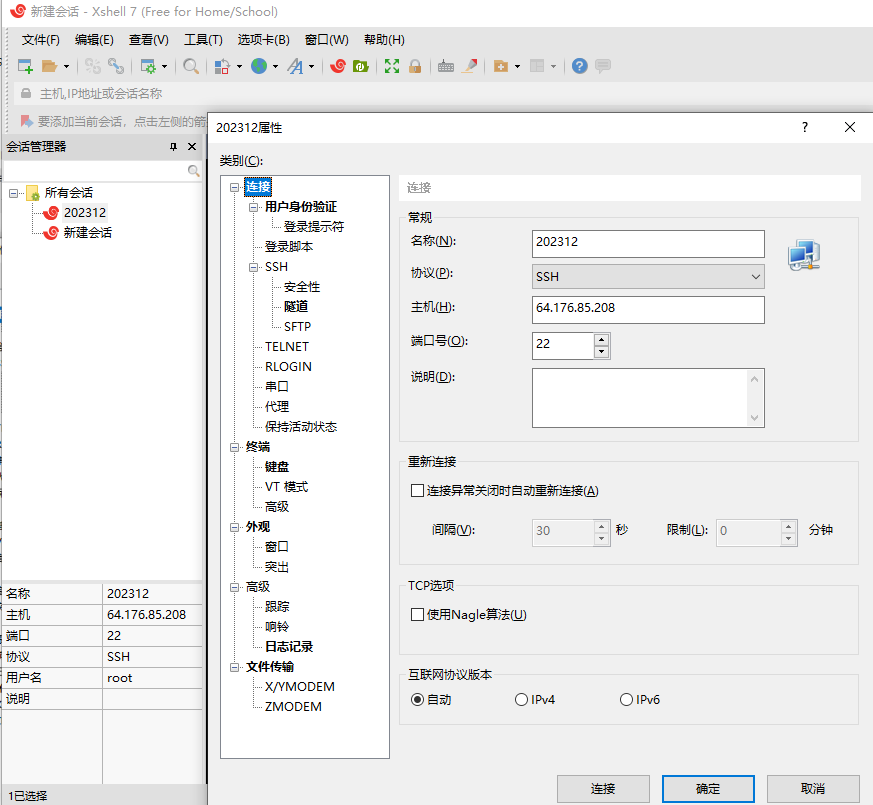873x805 pixels.
Task: Click the globe encoding icon
Action: pyautogui.click(x=259, y=66)
